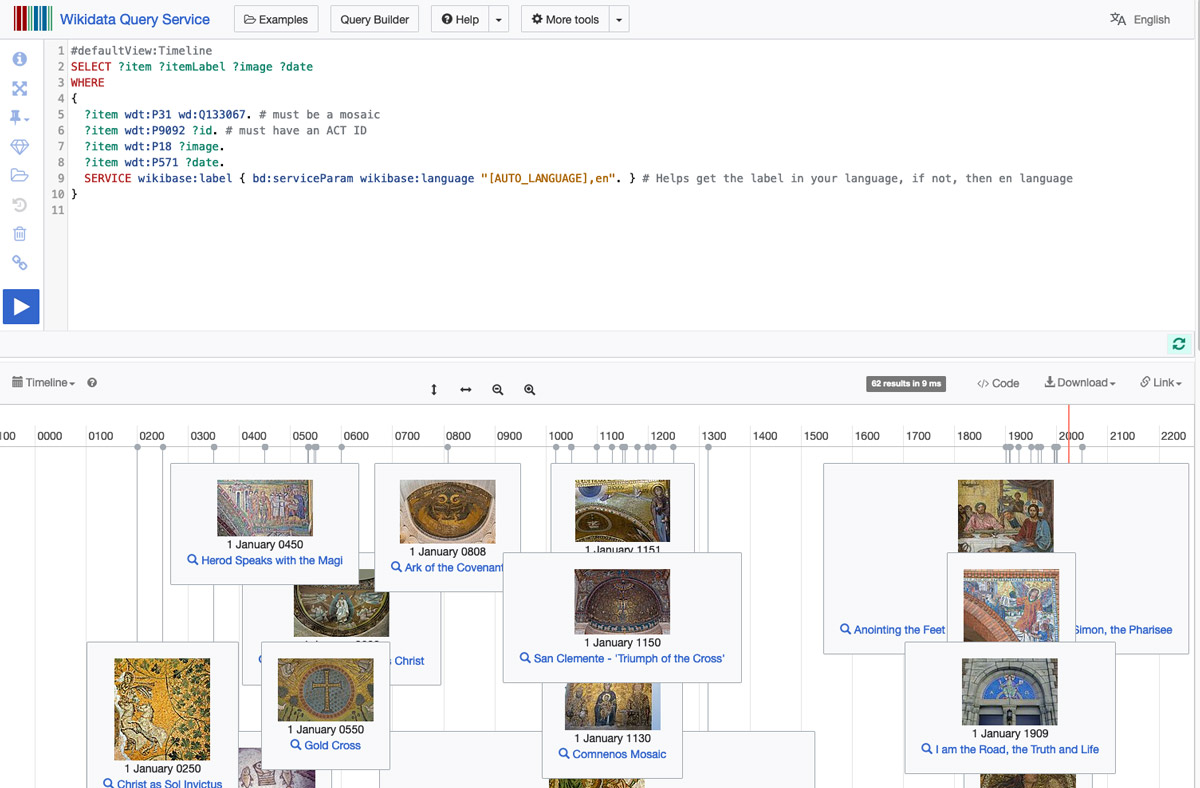Image resolution: width=1200 pixels, height=788 pixels.
Task: Click the query helper info icon
Action: point(19,60)
